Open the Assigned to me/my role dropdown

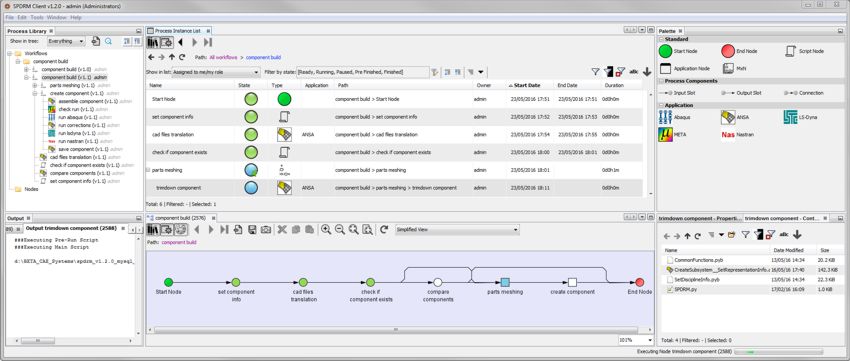(216, 72)
